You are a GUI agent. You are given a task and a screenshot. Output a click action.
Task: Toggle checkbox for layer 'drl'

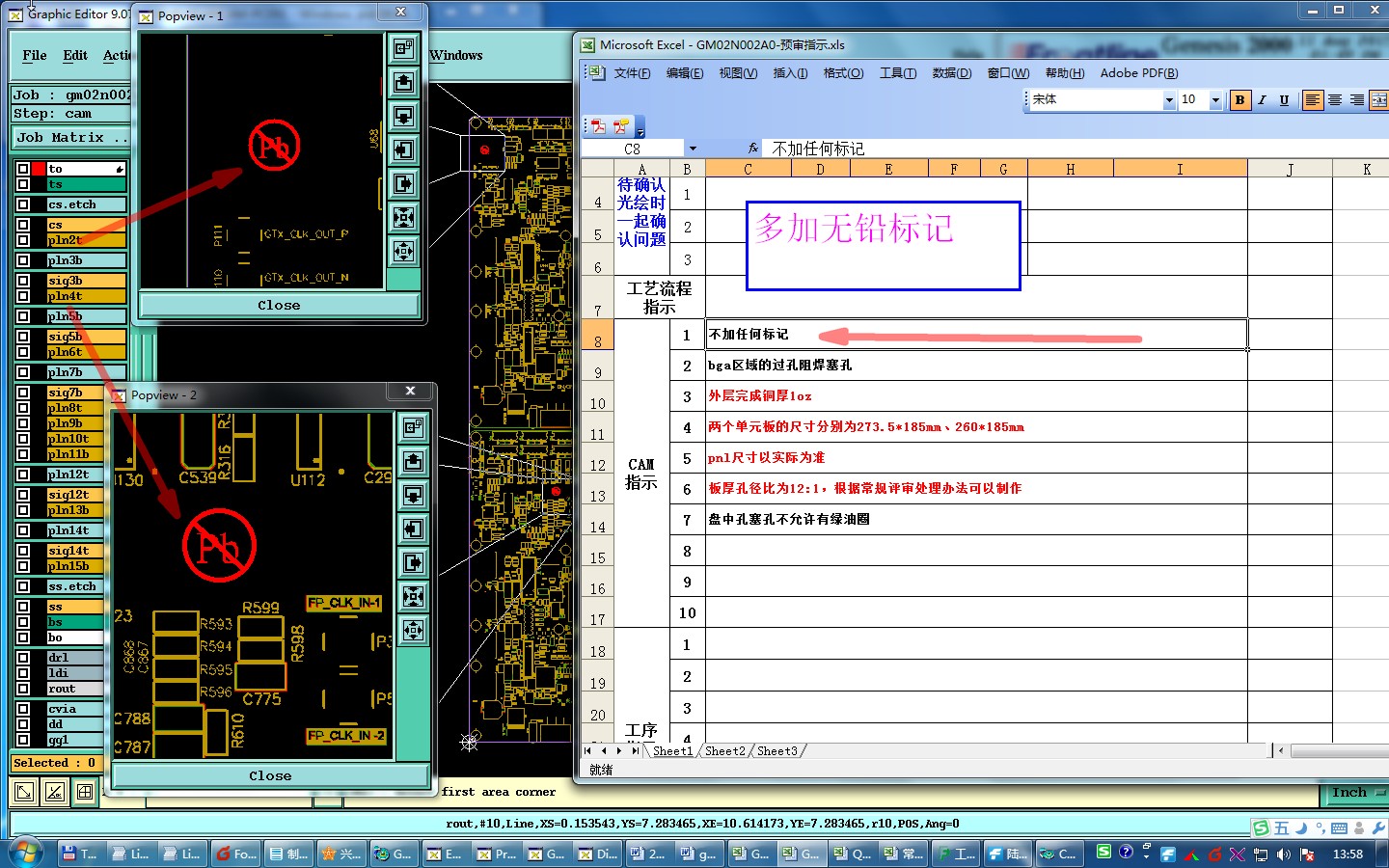tap(23, 658)
